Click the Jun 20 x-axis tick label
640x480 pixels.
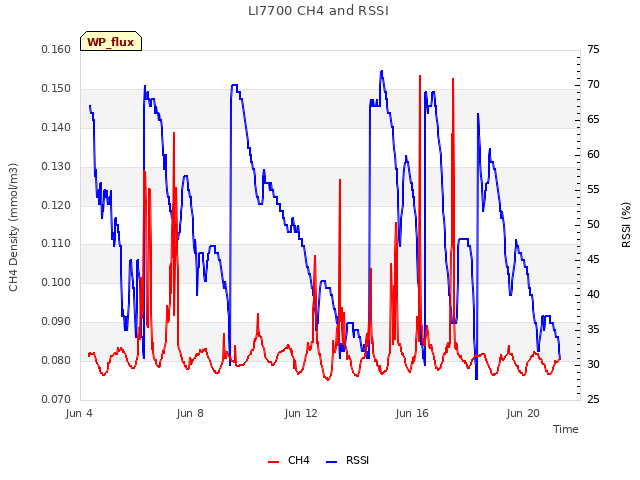[x=523, y=413]
